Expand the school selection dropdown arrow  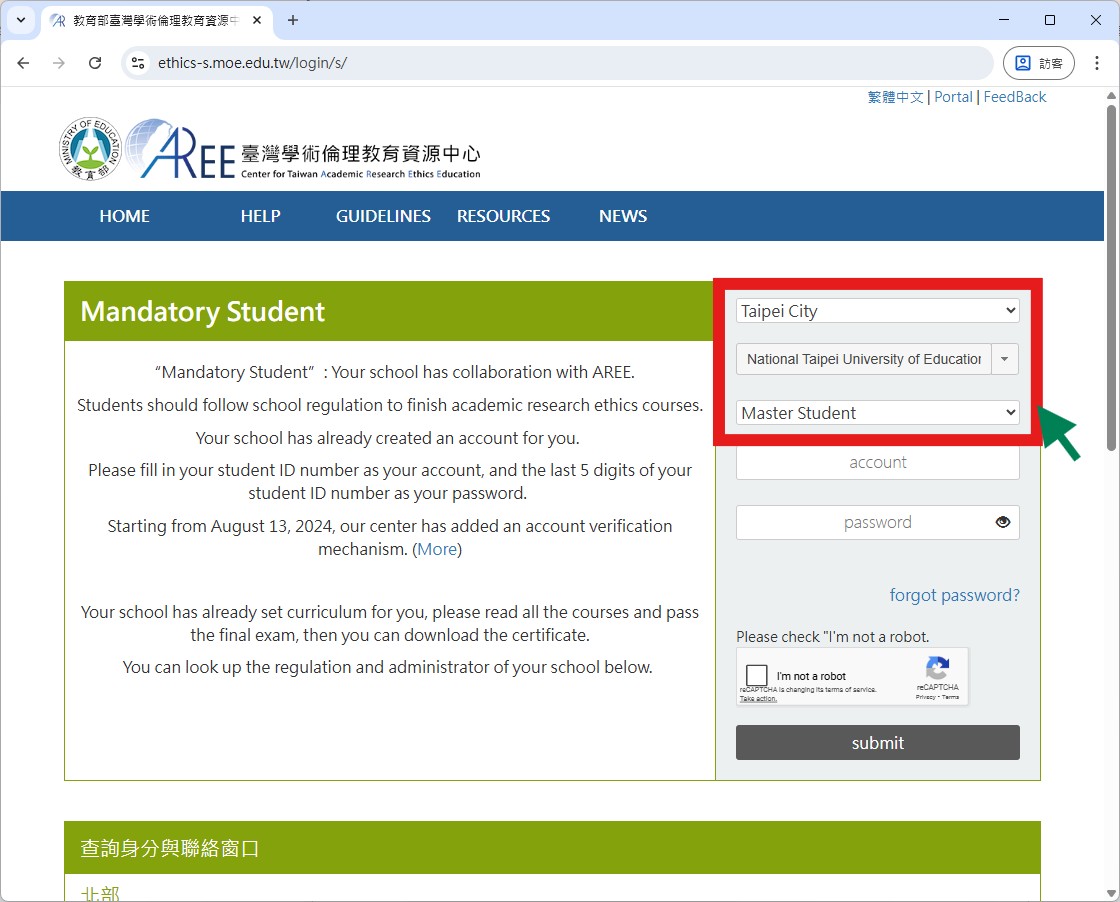click(1004, 359)
